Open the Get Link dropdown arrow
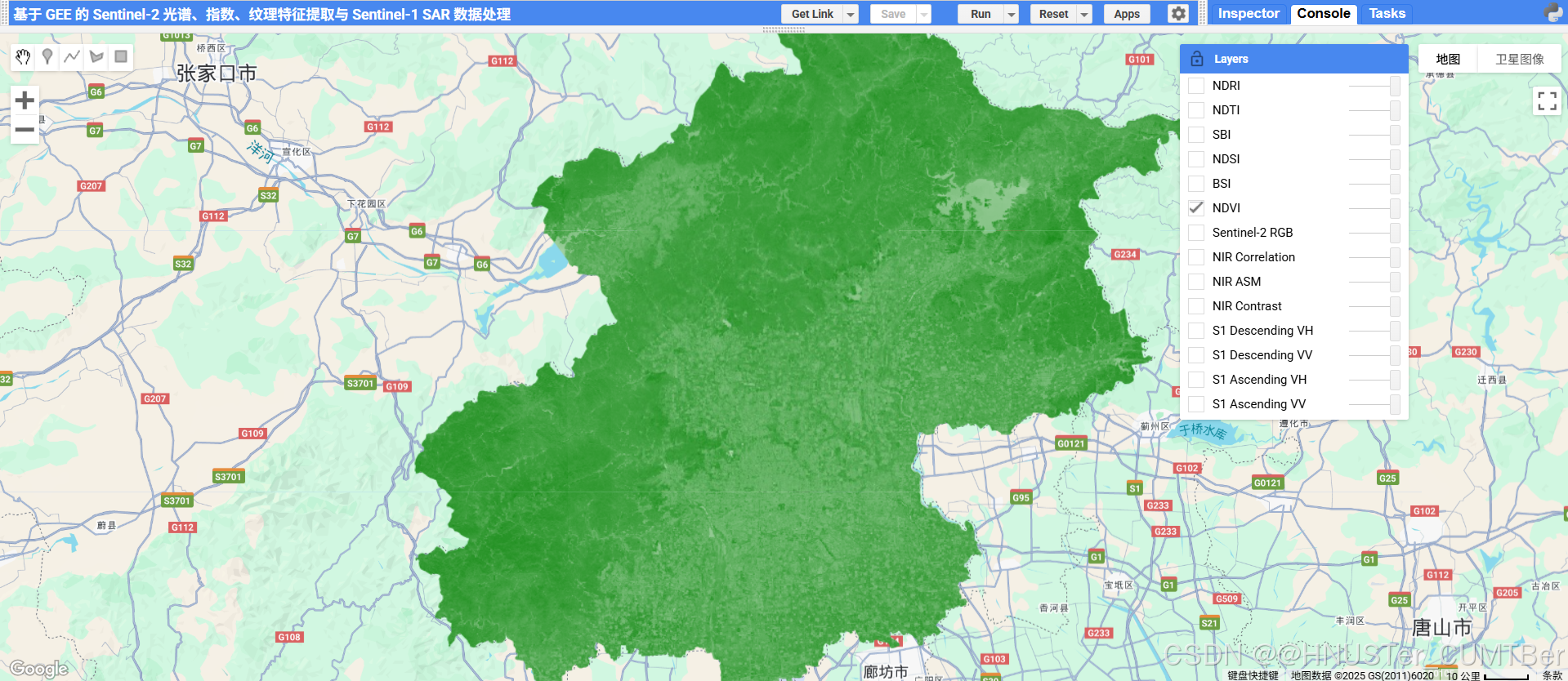The width and height of the screenshot is (1568, 681). pos(851,14)
